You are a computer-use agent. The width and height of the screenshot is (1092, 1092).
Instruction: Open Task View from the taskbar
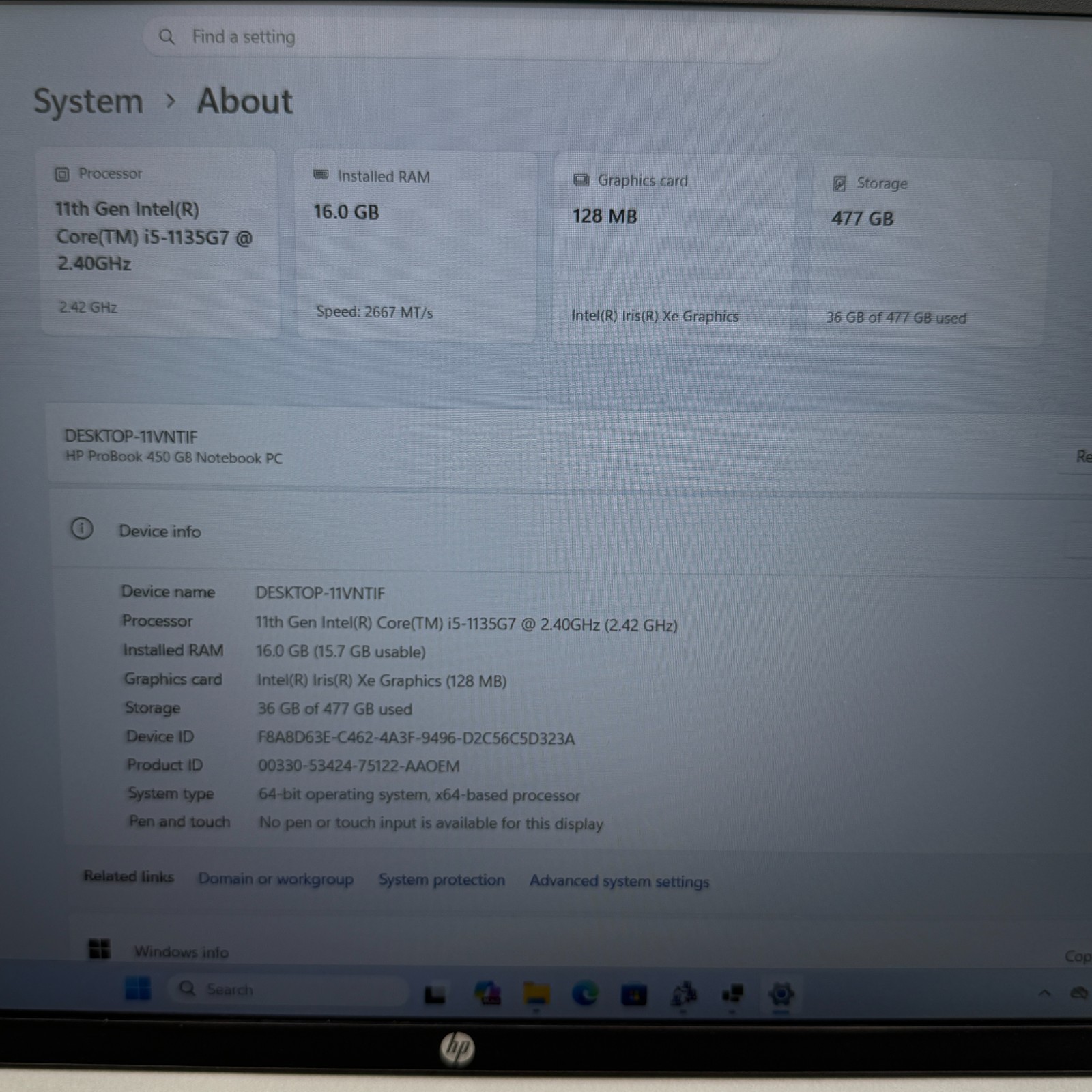[435, 994]
